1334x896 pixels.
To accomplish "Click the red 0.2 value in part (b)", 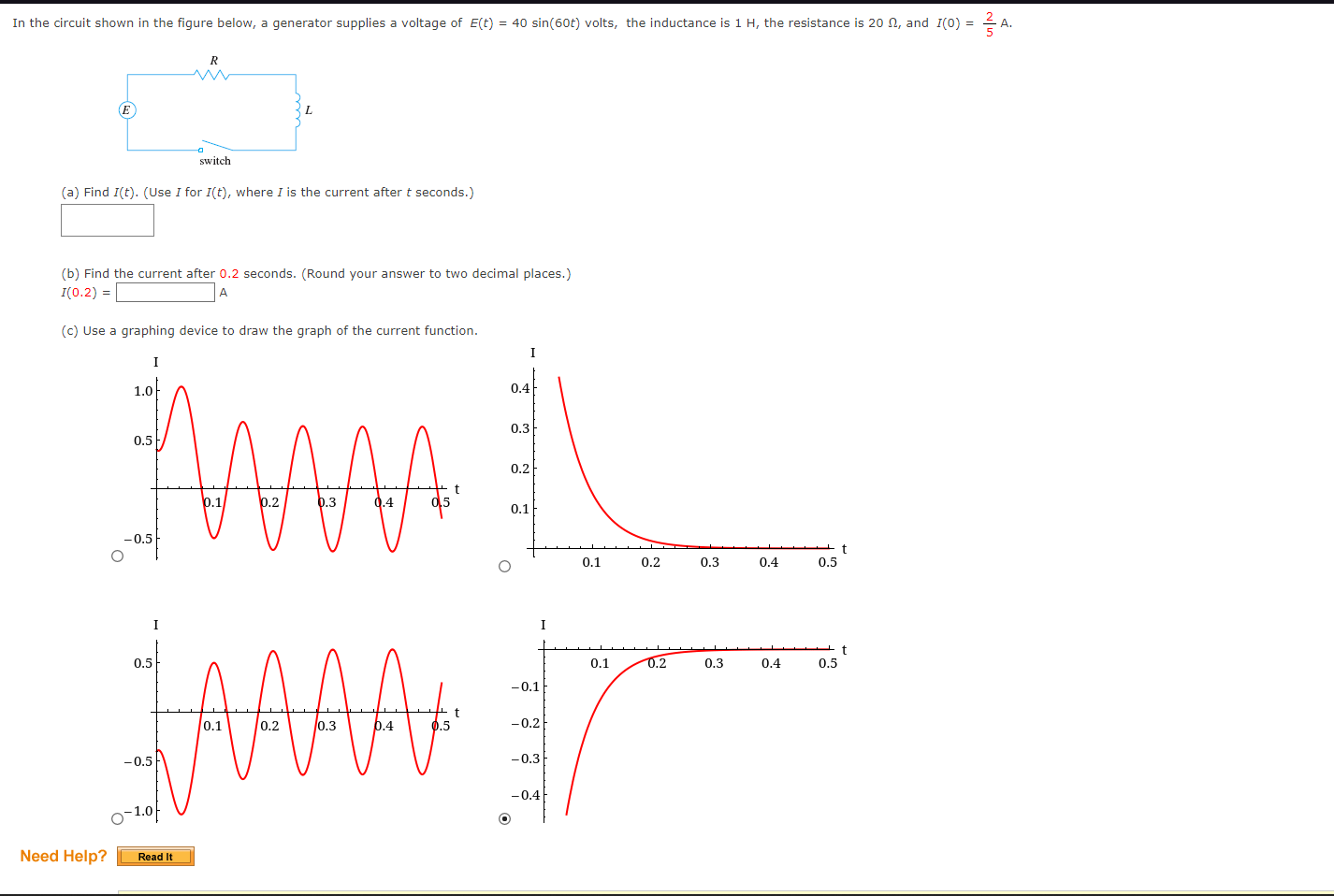I will coord(229,273).
